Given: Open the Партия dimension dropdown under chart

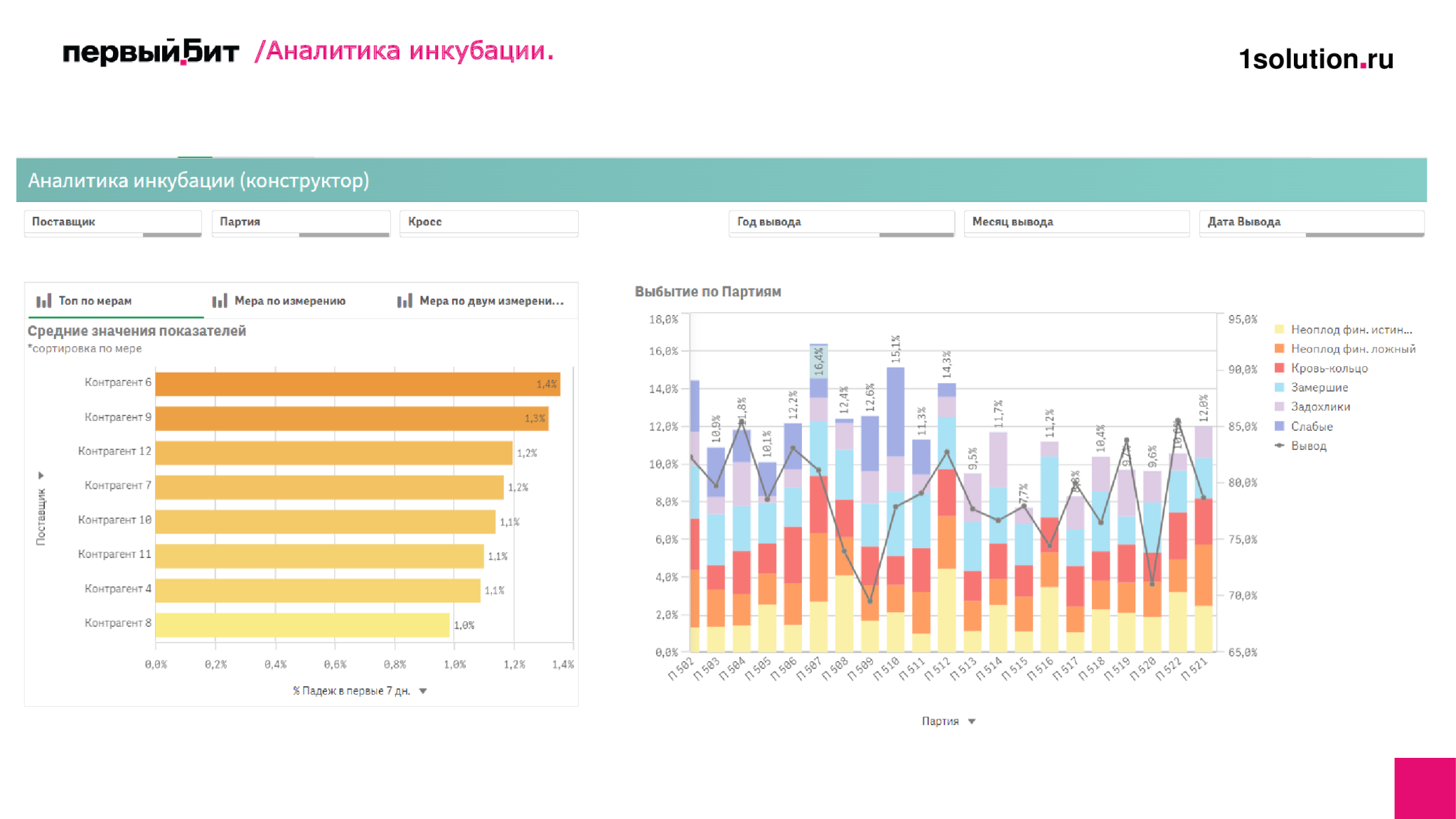Looking at the screenshot, I should point(972,722).
